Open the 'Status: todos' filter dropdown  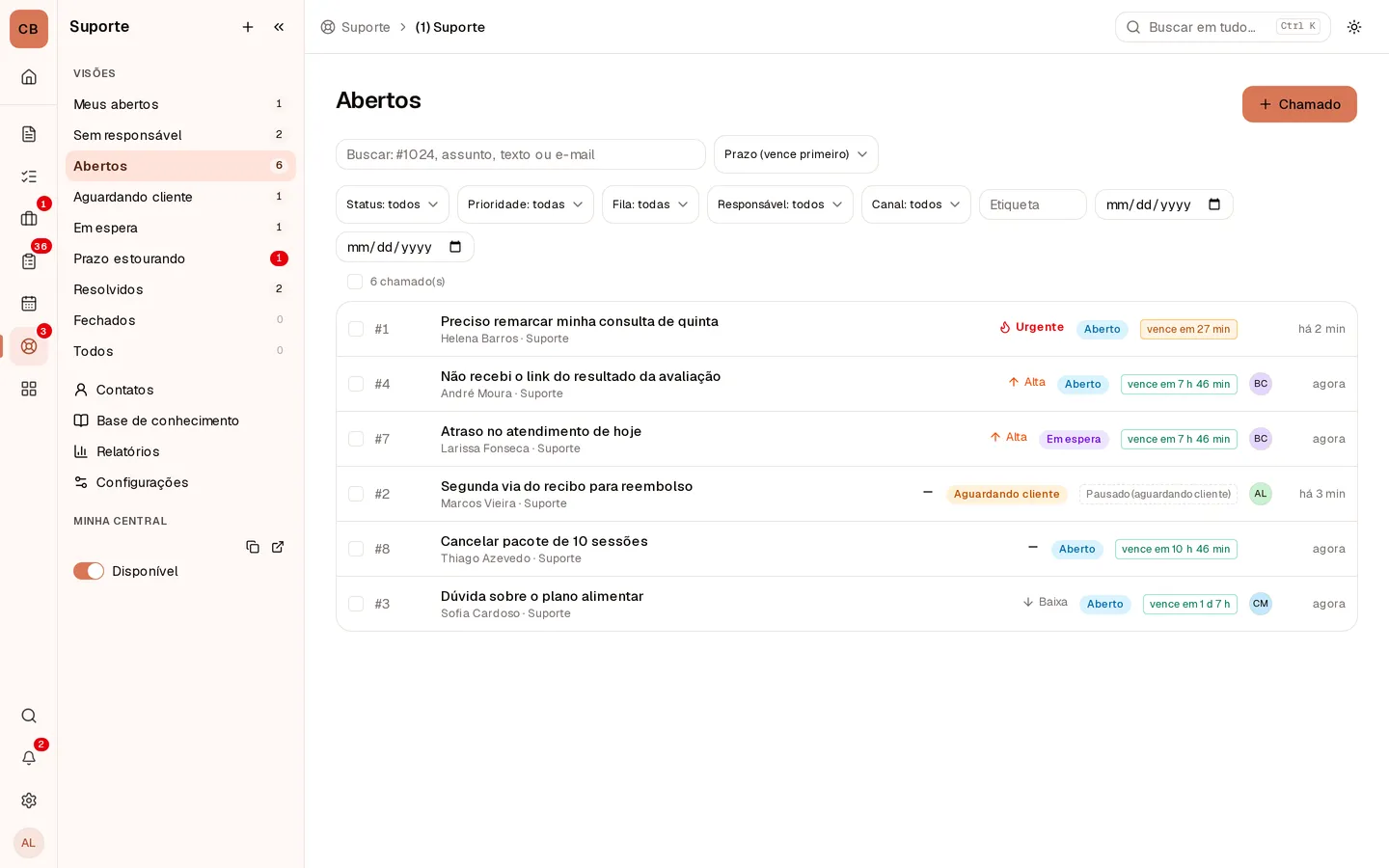[x=393, y=204]
